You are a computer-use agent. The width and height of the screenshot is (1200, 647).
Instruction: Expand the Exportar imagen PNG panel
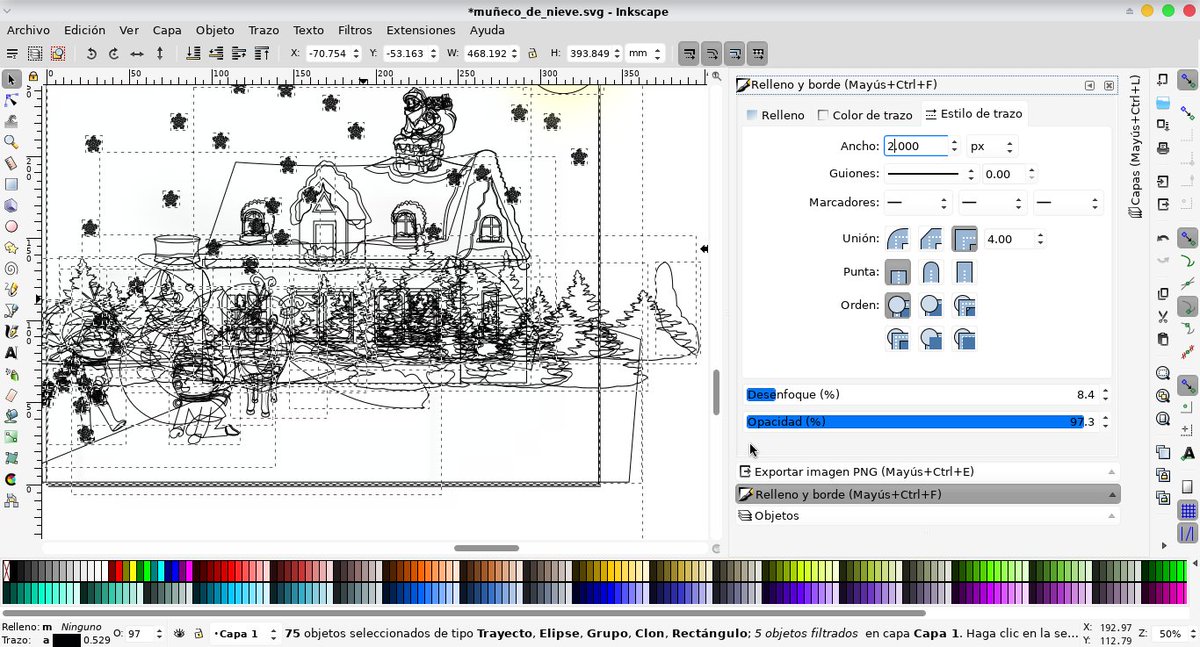[x=927, y=471]
